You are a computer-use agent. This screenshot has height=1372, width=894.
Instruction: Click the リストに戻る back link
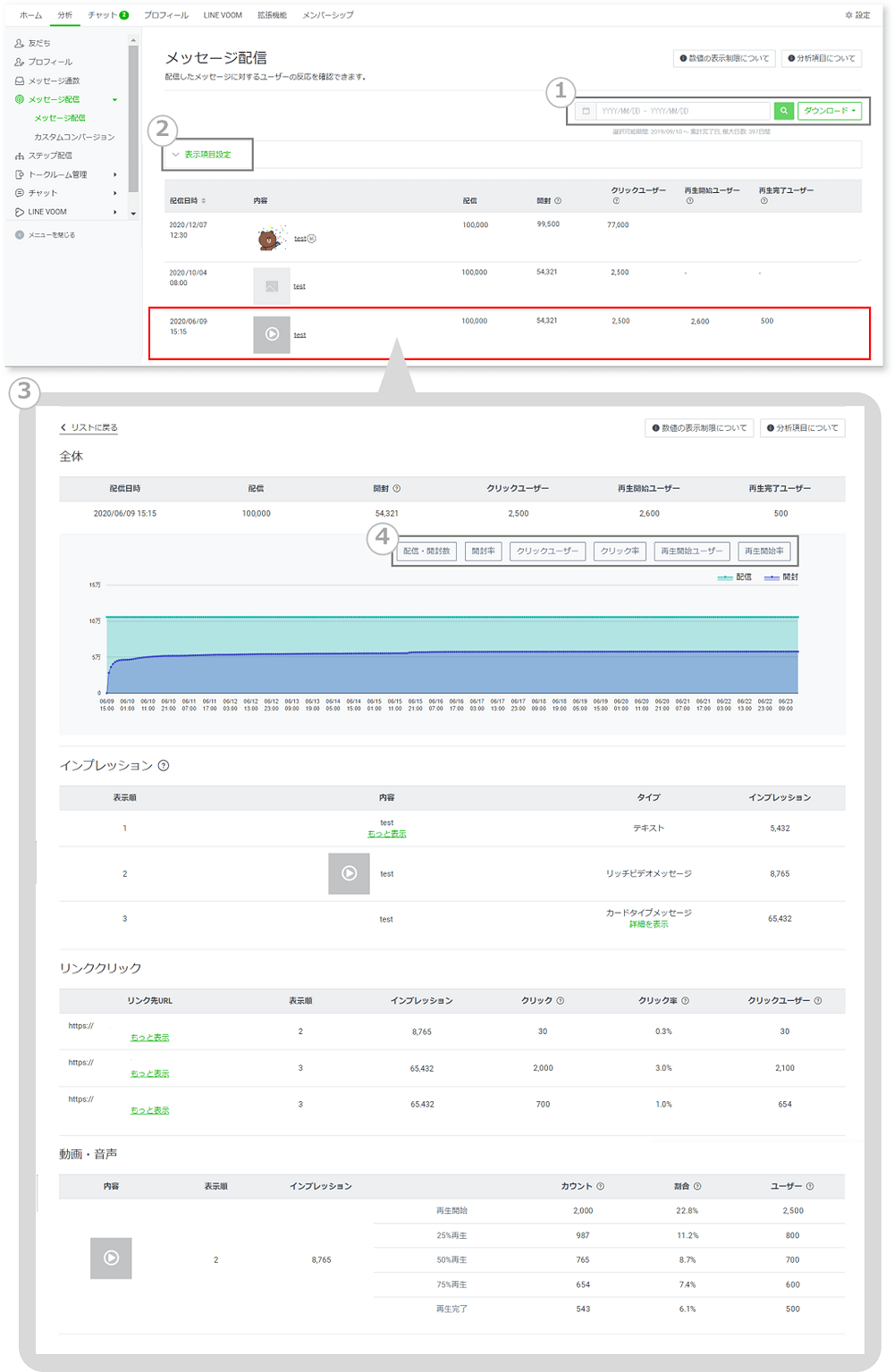(89, 427)
